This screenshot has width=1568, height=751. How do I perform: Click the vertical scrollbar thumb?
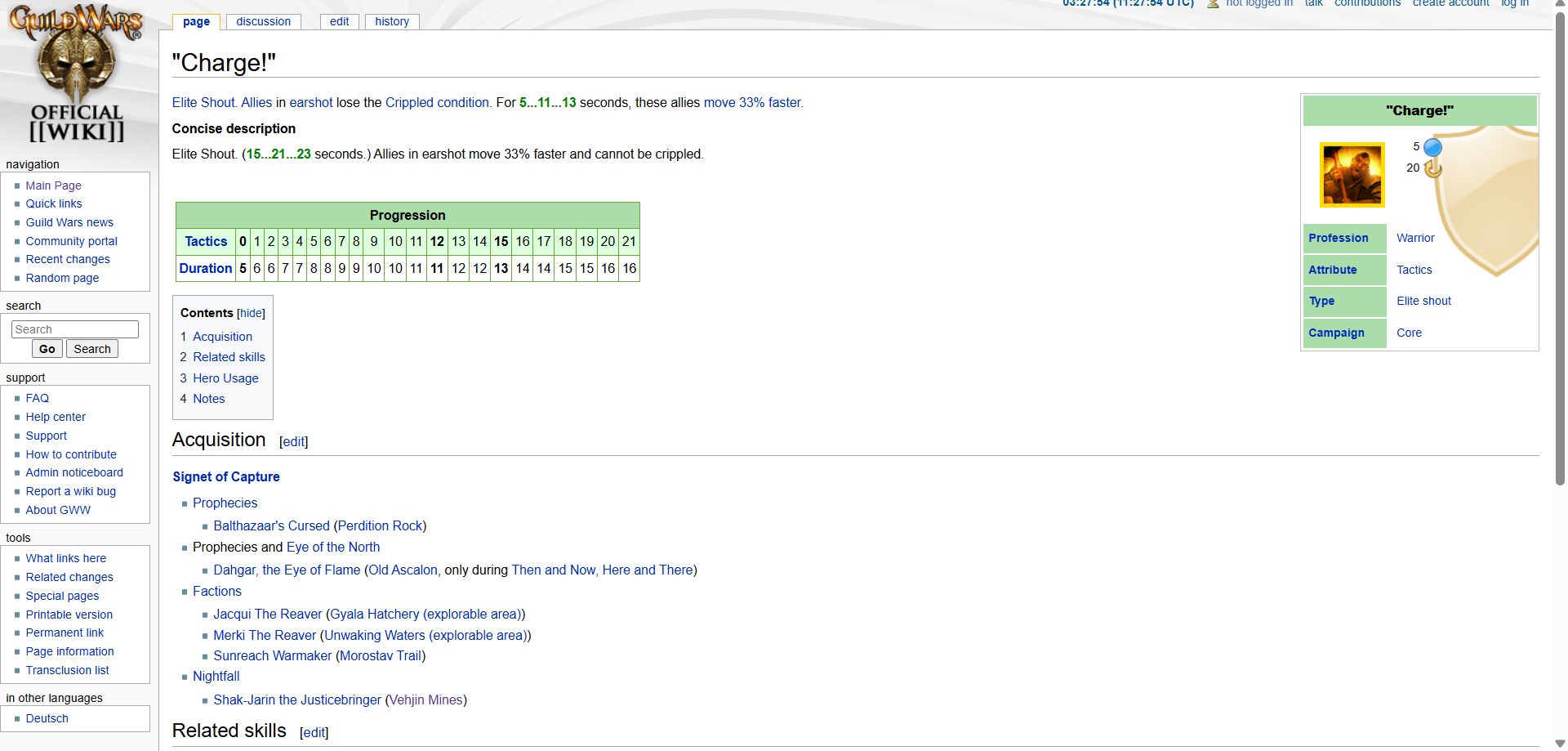coord(1561,249)
